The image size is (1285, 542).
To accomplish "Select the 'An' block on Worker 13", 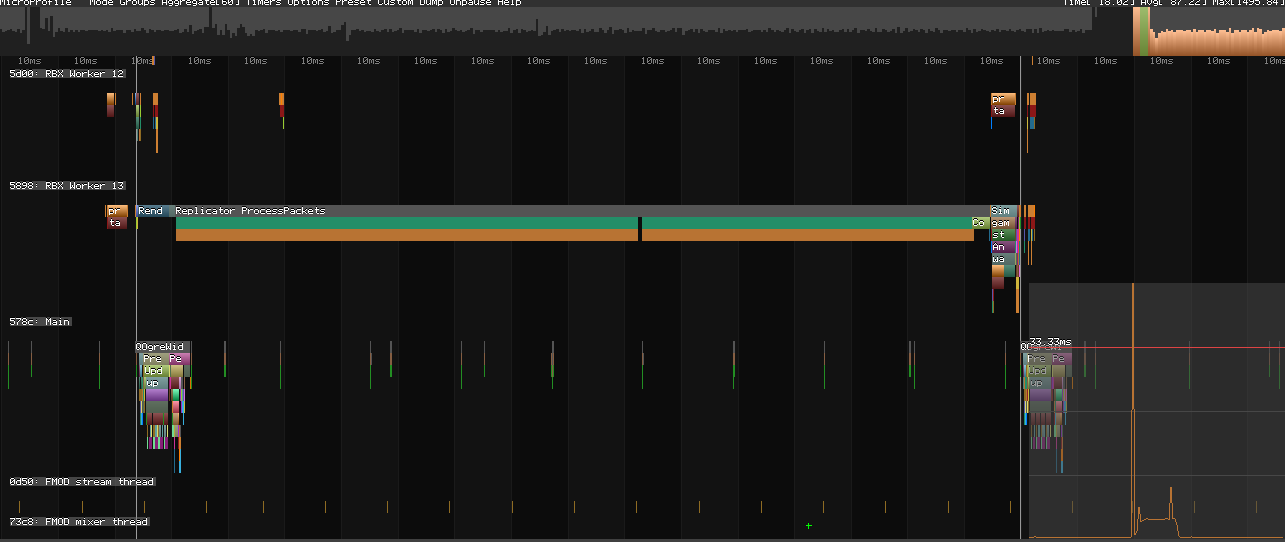I will pos(1003,247).
